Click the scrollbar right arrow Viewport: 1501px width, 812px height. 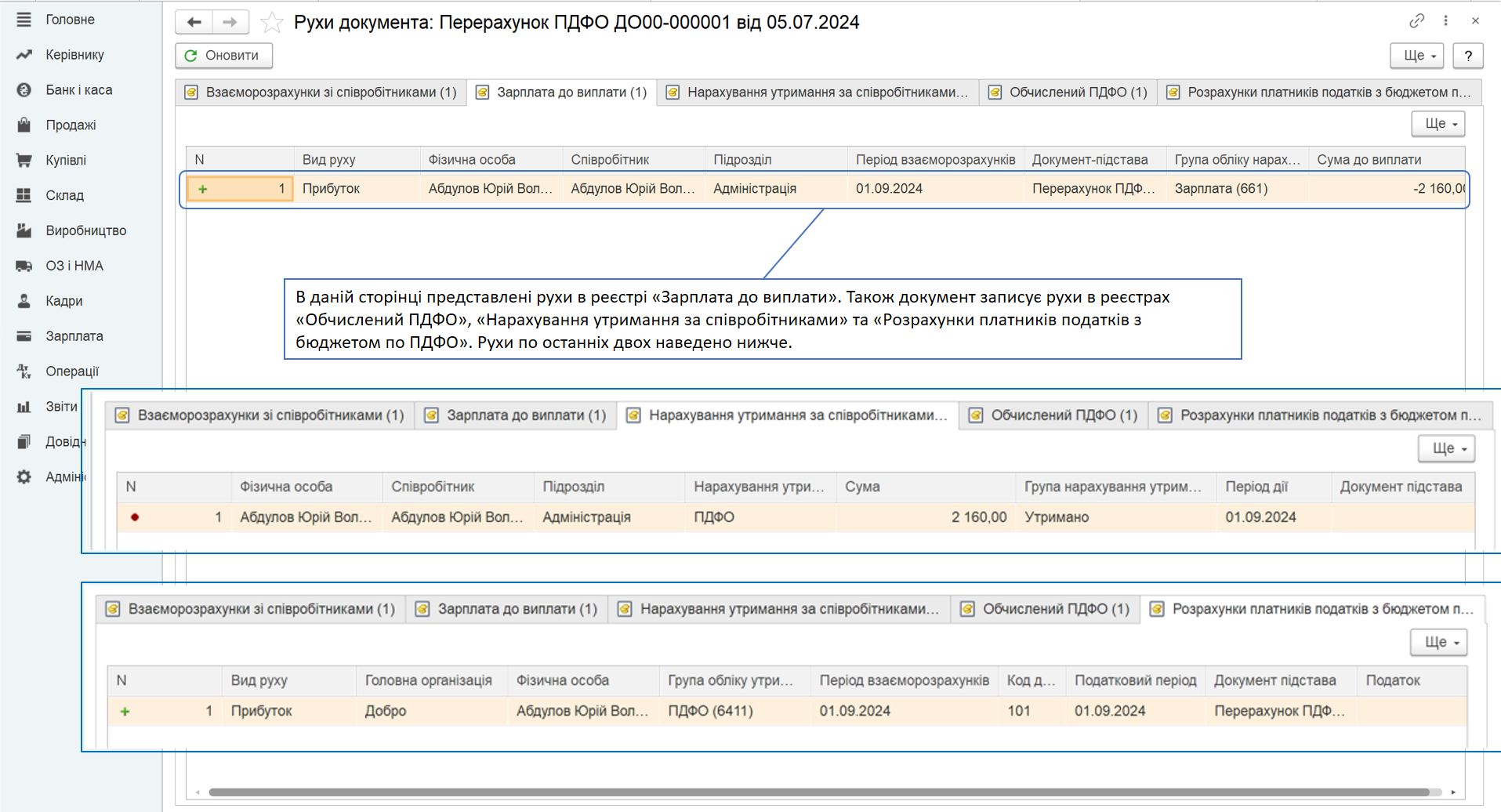(x=1453, y=792)
